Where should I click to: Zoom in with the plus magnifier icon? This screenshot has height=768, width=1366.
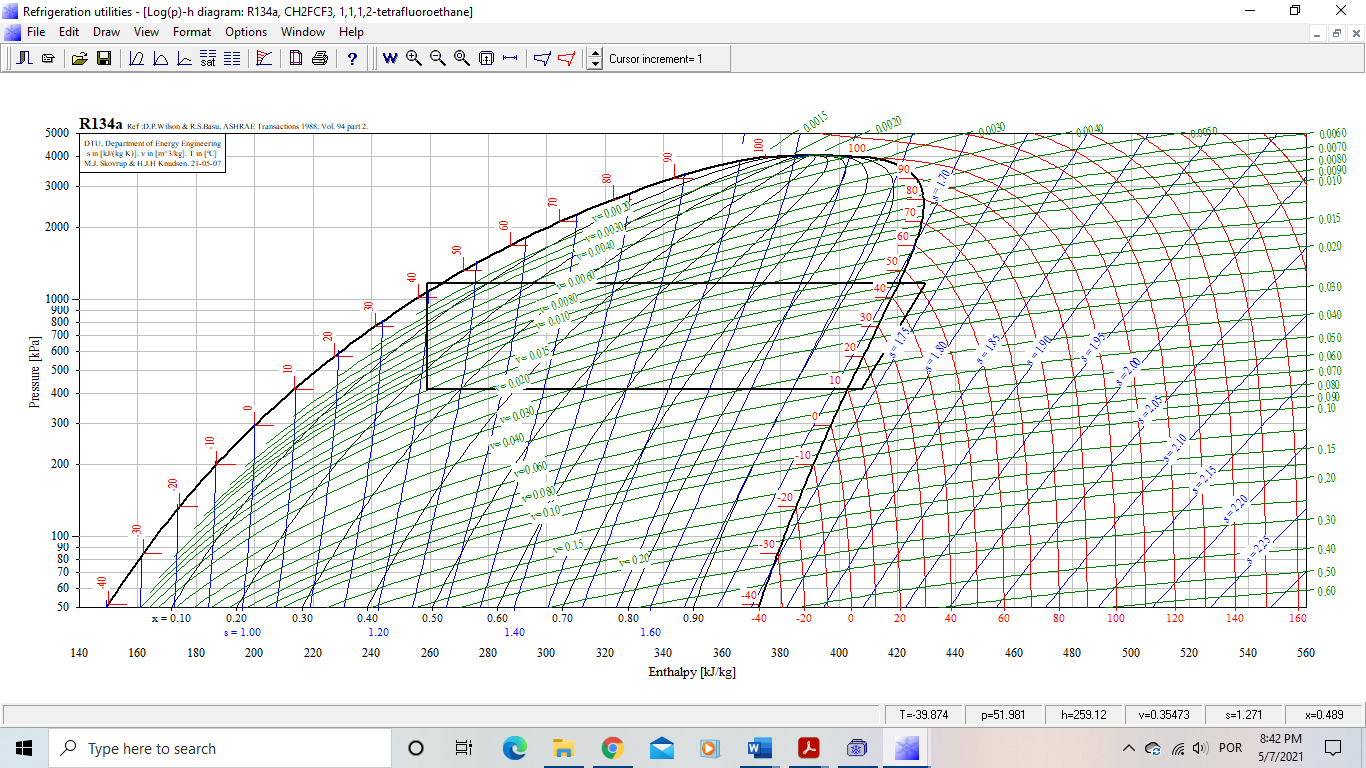tap(414, 59)
